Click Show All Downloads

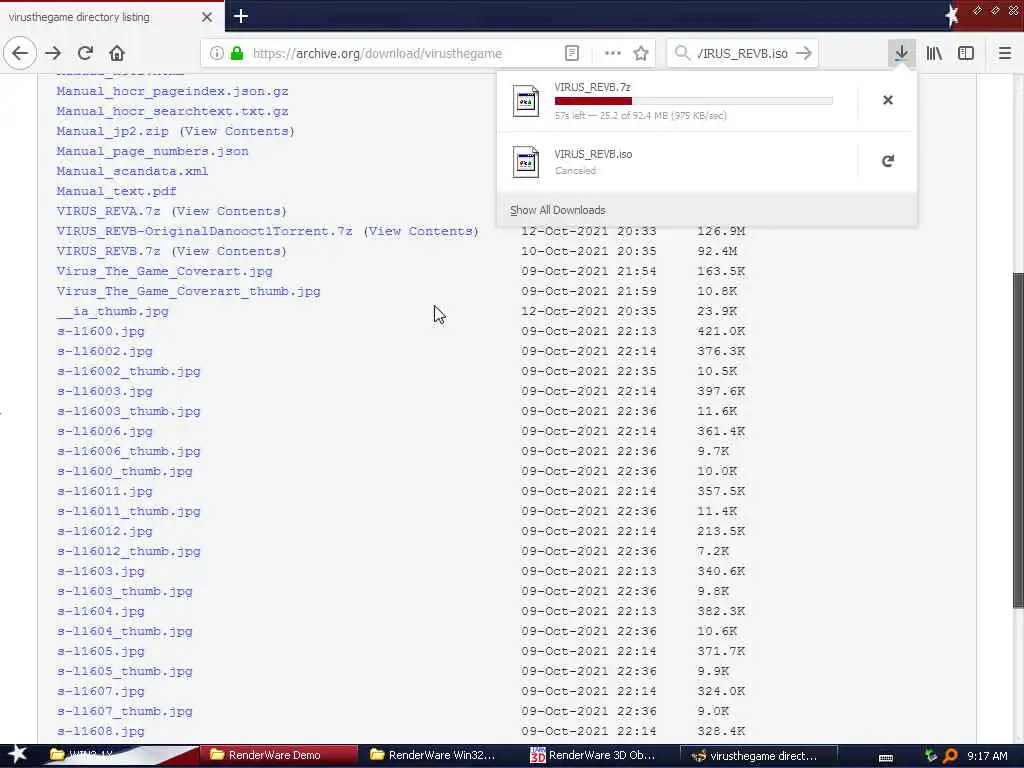558,210
